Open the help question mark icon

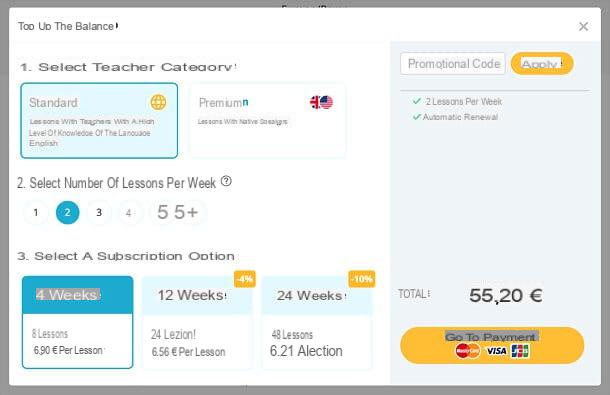pyautogui.click(x=226, y=181)
